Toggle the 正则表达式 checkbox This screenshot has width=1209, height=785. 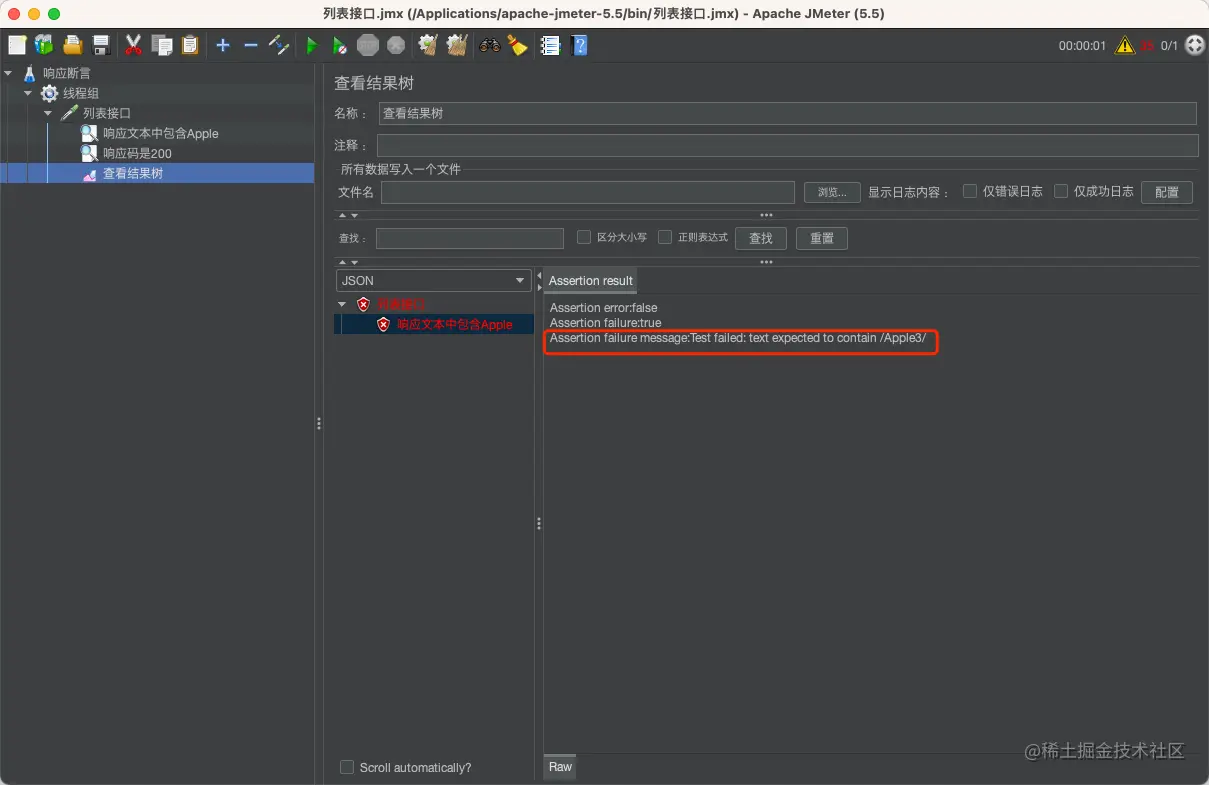click(x=665, y=237)
